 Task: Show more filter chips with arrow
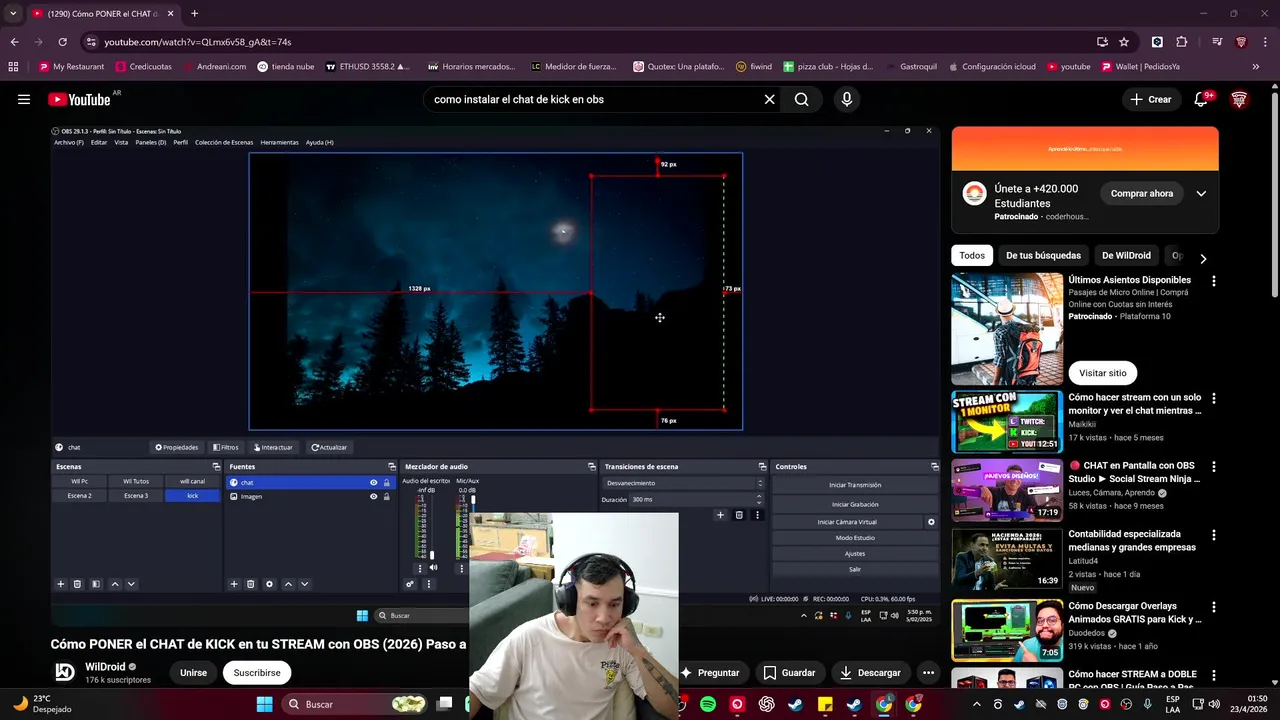coord(1203,258)
